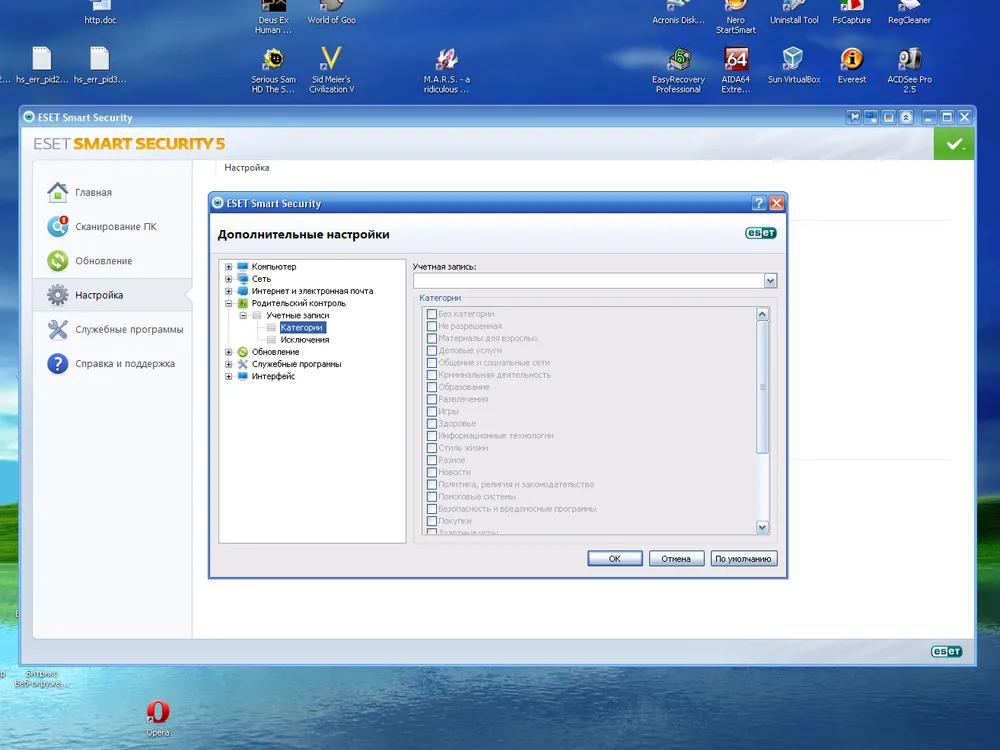Open Справка и поддержка help icon
The image size is (1000, 750).
click(58, 364)
